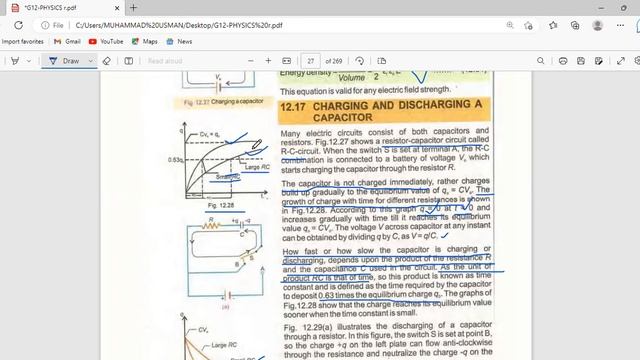
Task: Open a new browser tab
Action: point(133,8)
